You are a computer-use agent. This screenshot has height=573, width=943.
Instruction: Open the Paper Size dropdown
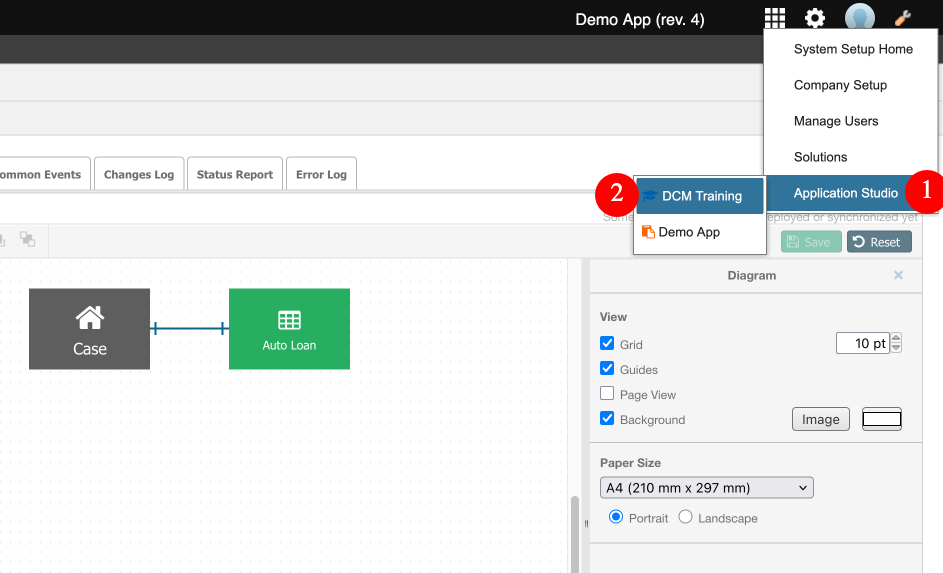click(707, 488)
